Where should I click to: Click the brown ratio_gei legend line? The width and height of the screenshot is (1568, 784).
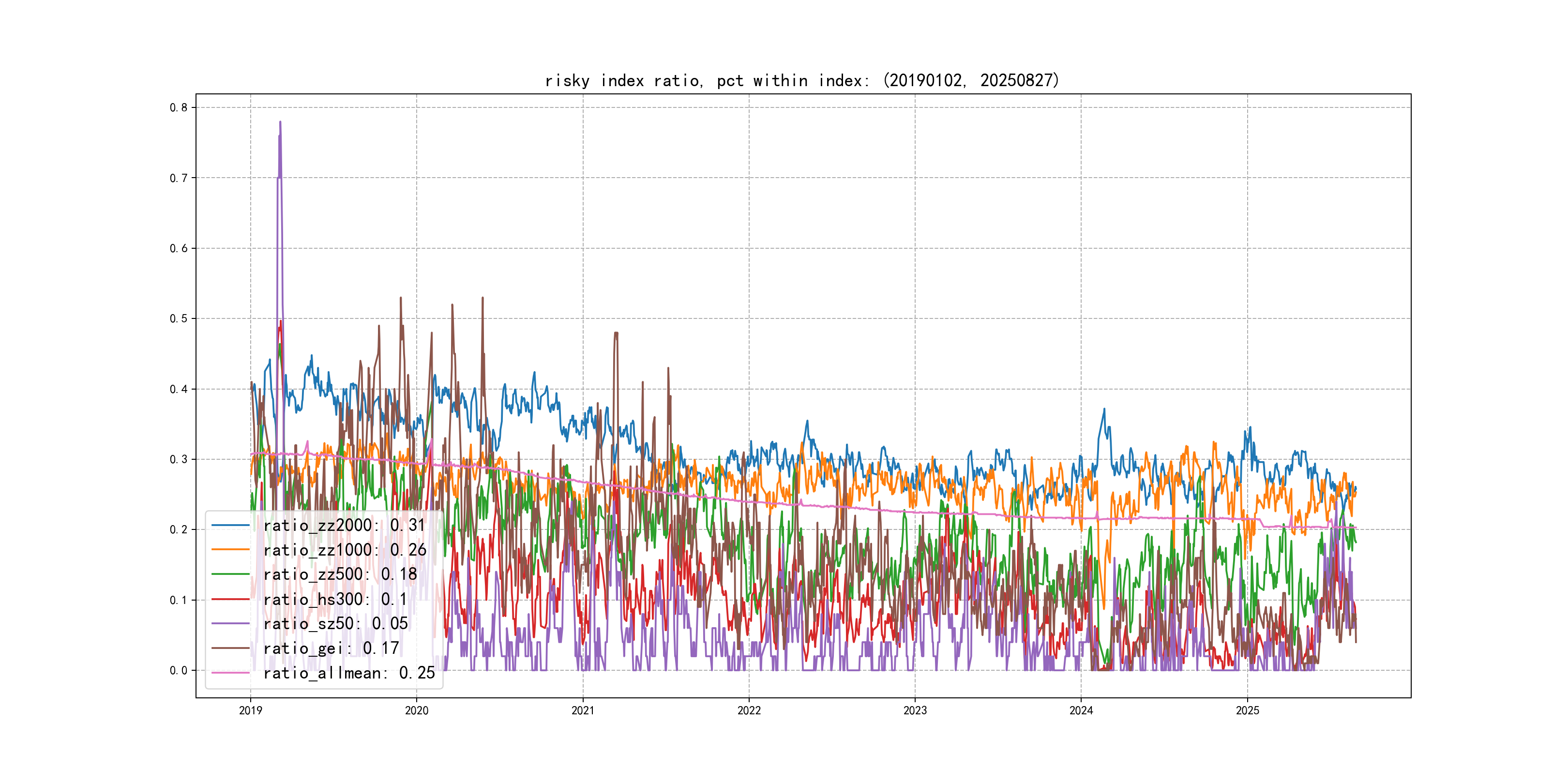tap(230, 648)
